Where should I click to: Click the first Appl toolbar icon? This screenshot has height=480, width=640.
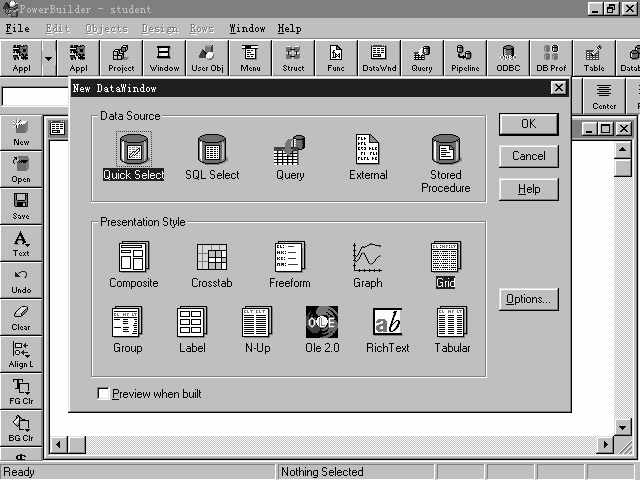(x=21, y=58)
